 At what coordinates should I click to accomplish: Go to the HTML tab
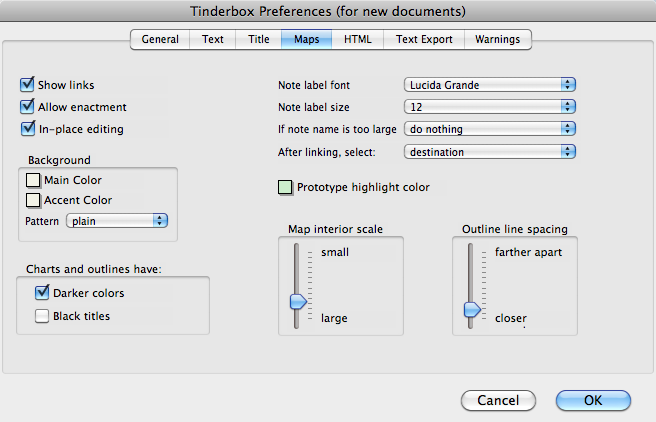(358, 39)
